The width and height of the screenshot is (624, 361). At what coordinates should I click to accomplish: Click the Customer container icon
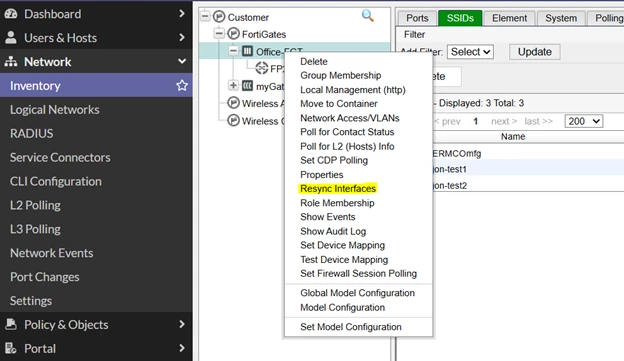pyautogui.click(x=219, y=17)
